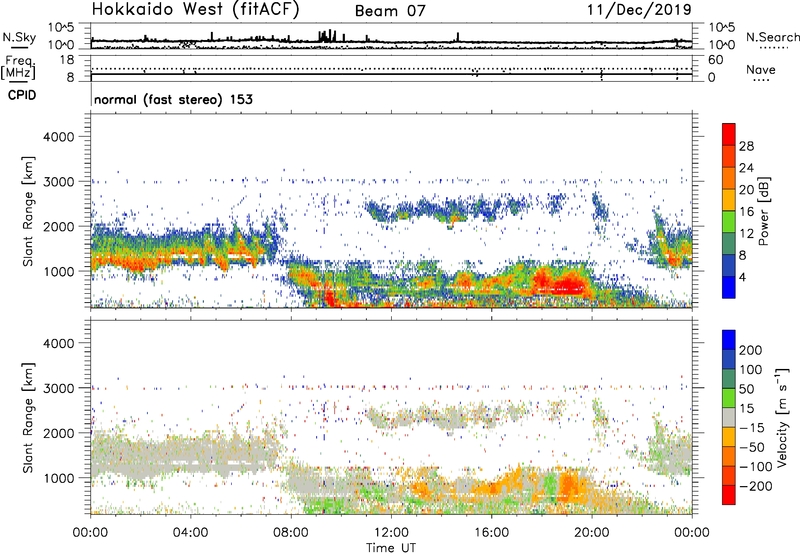This screenshot has width=800, height=554.
Task: Pick the blue top segment of velocity colorbar
Action: point(729,340)
